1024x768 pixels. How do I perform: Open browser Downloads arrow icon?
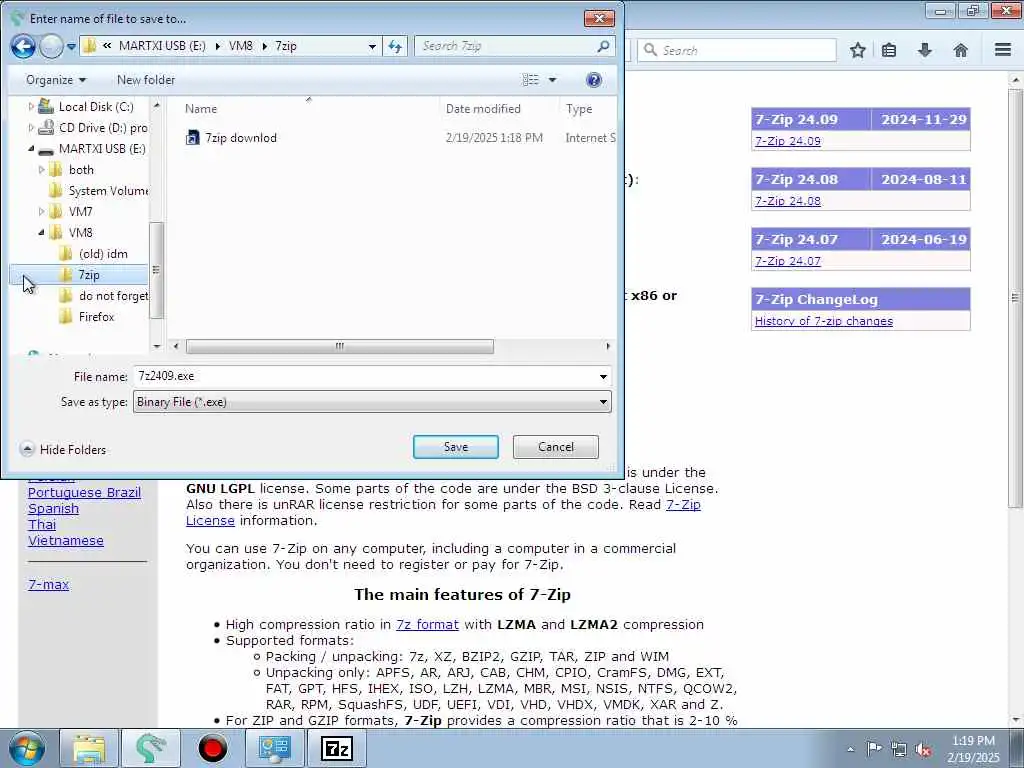point(925,50)
